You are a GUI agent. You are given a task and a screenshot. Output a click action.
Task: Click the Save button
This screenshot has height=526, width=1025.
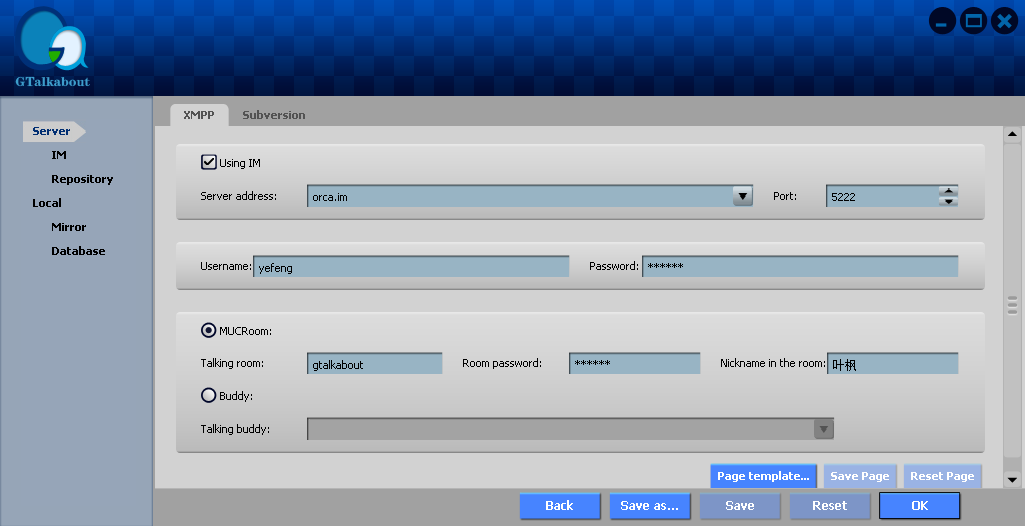(740, 506)
